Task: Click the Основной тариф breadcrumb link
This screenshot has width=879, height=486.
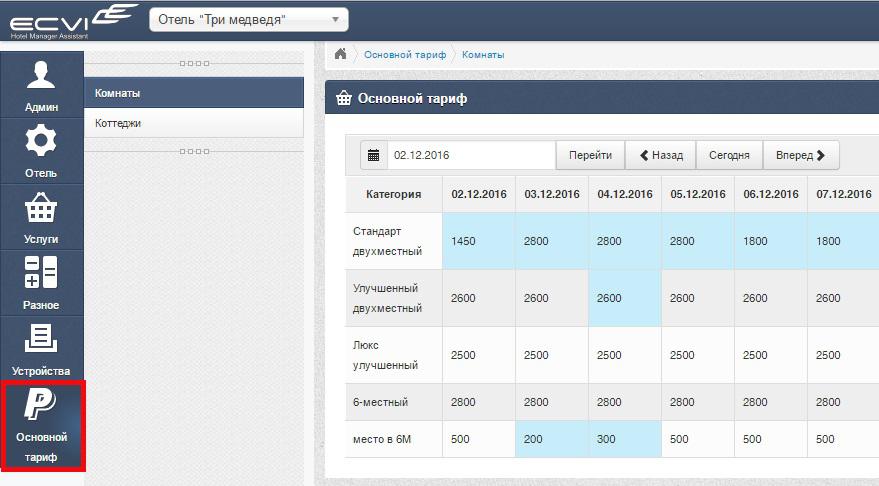Action: click(x=405, y=54)
